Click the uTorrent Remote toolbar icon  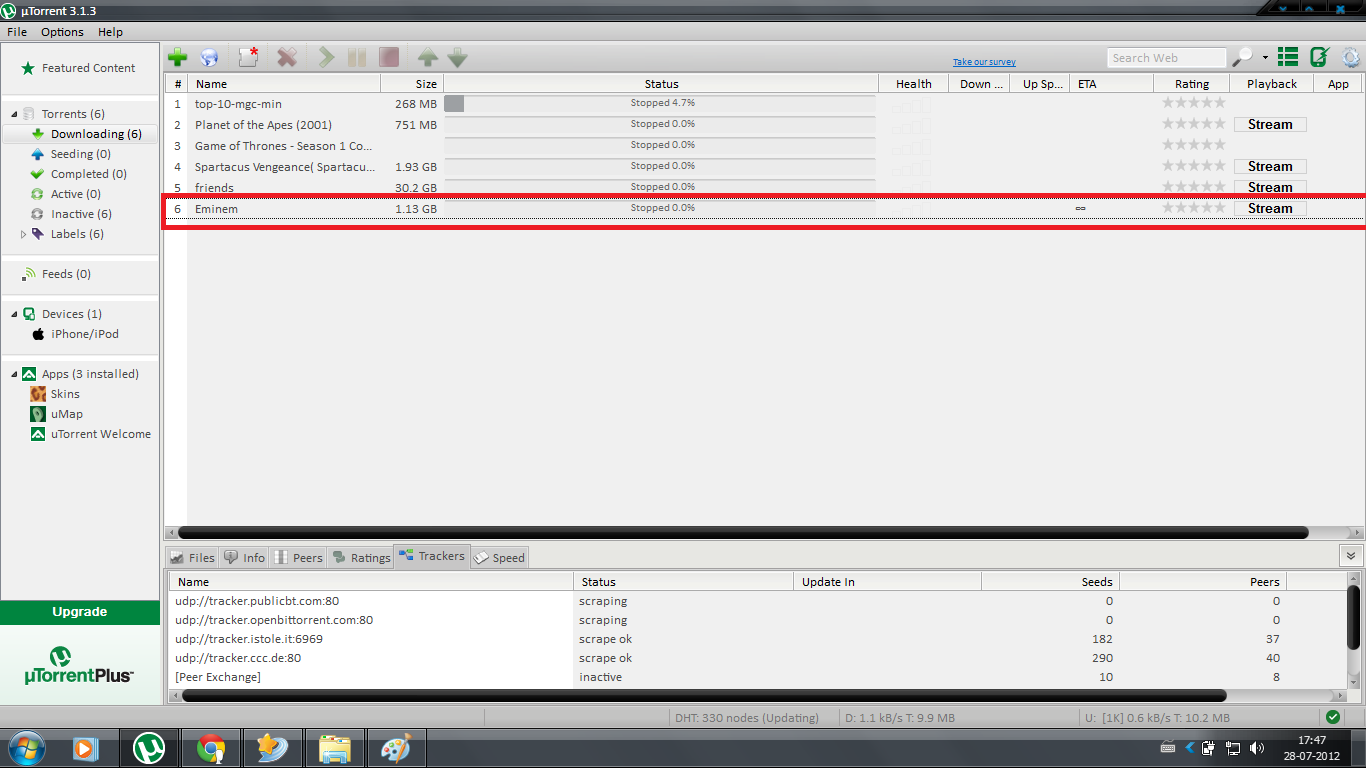(1320, 58)
